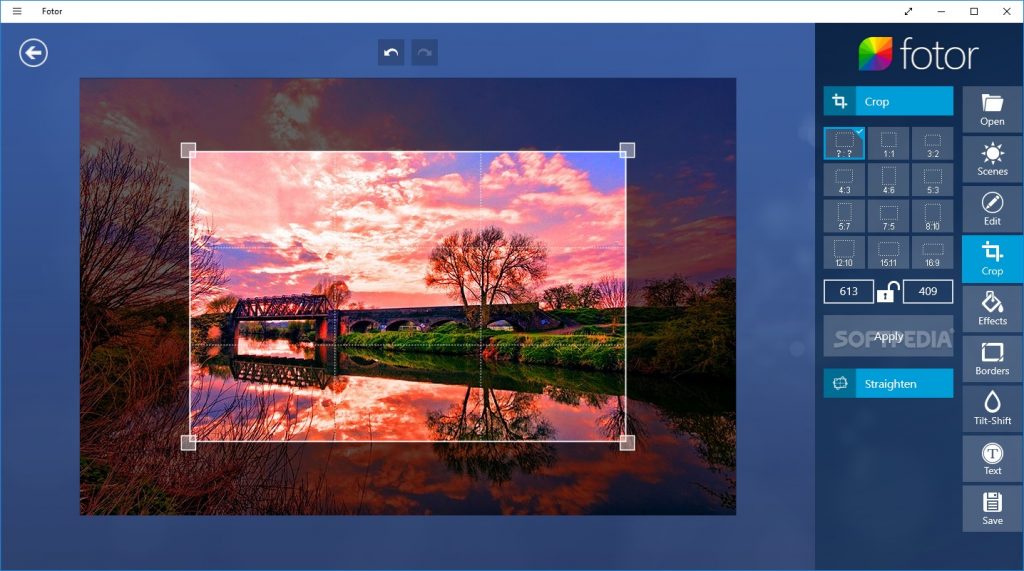This screenshot has height=571, width=1024.
Task: Select the 3:2 crop ratio
Action: pos(933,144)
